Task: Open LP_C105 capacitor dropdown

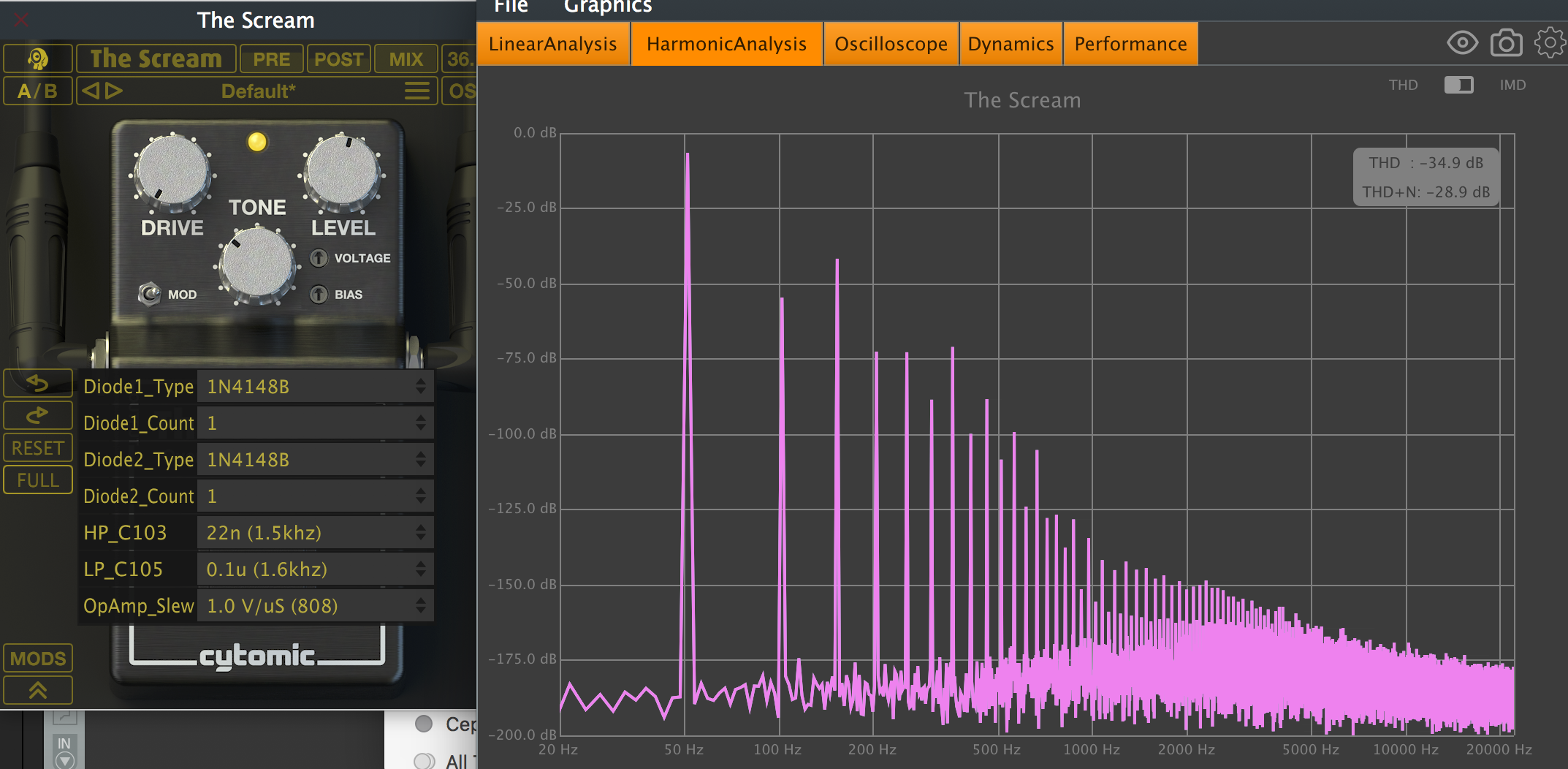Action: (x=315, y=569)
